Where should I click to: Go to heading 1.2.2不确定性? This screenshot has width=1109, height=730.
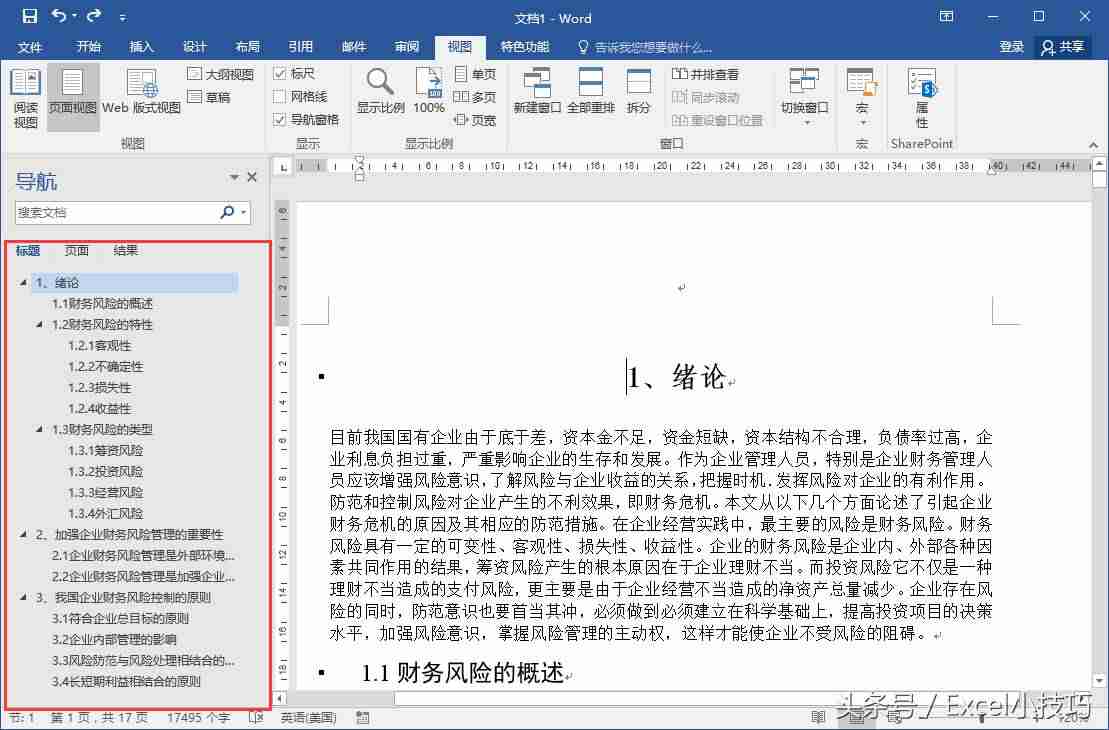point(105,366)
